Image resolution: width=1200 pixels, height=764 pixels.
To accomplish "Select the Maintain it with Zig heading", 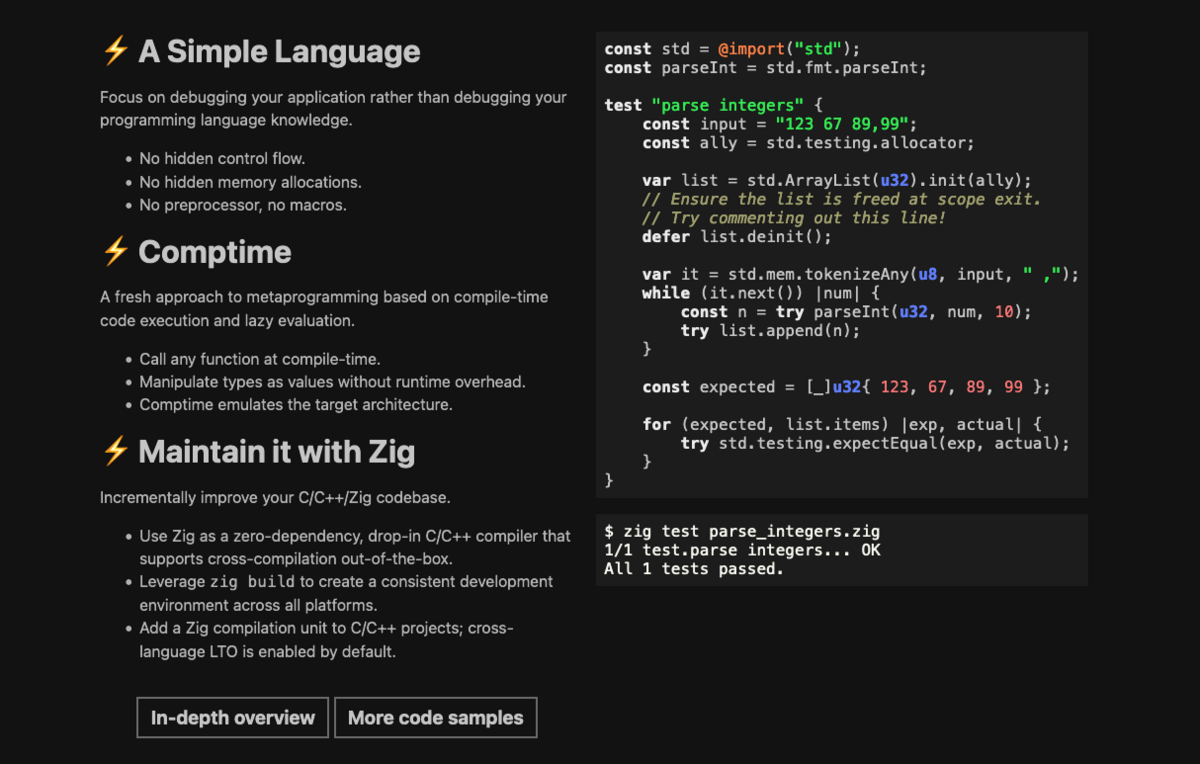I will click(x=276, y=452).
